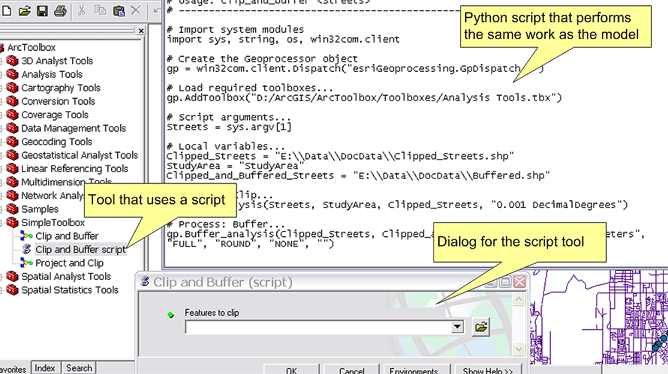Open the Cartography Tools label
The height and width of the screenshot is (374, 668).
point(61,88)
